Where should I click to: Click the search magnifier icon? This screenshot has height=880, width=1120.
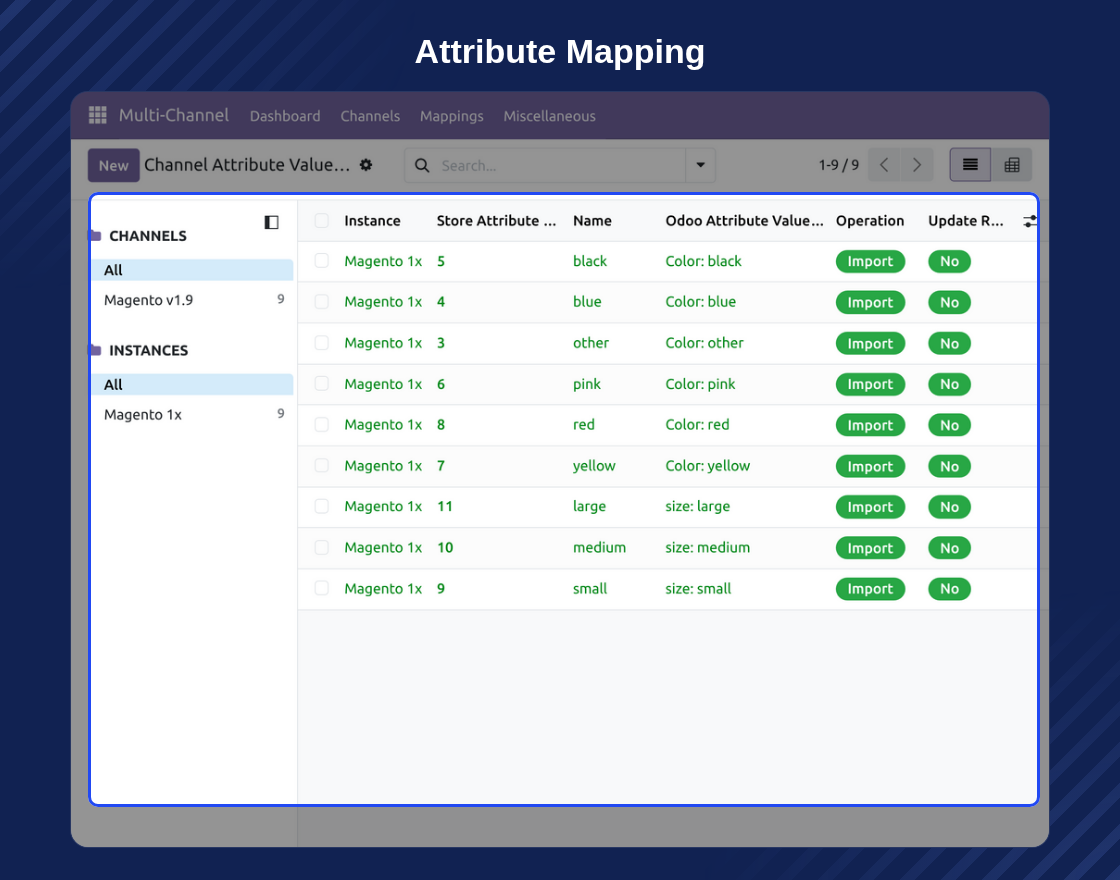(x=422, y=165)
